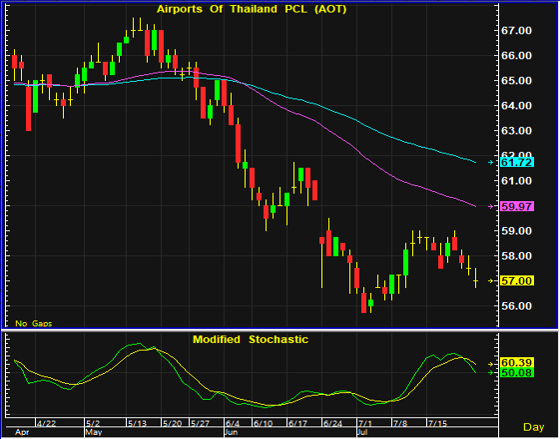This screenshot has height=439, width=560.
Task: Click the cyan 61.72 moving average price tag
Action: pos(517,163)
